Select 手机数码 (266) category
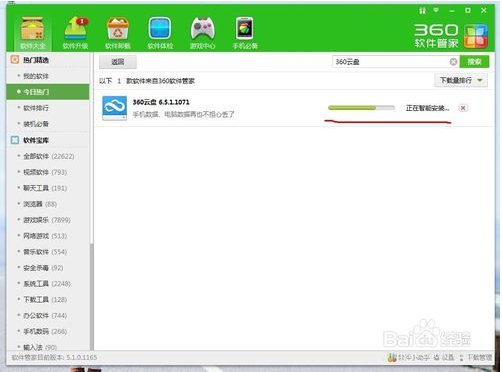The height and width of the screenshot is (372, 502). [45, 332]
